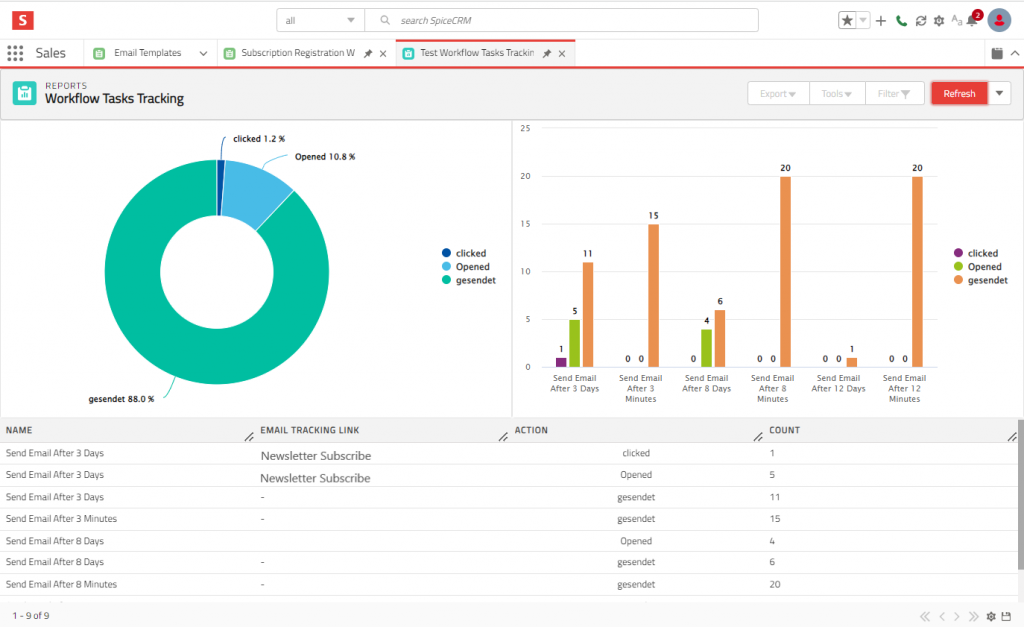
Task: Switch to the Email Templates tab
Action: (146, 53)
